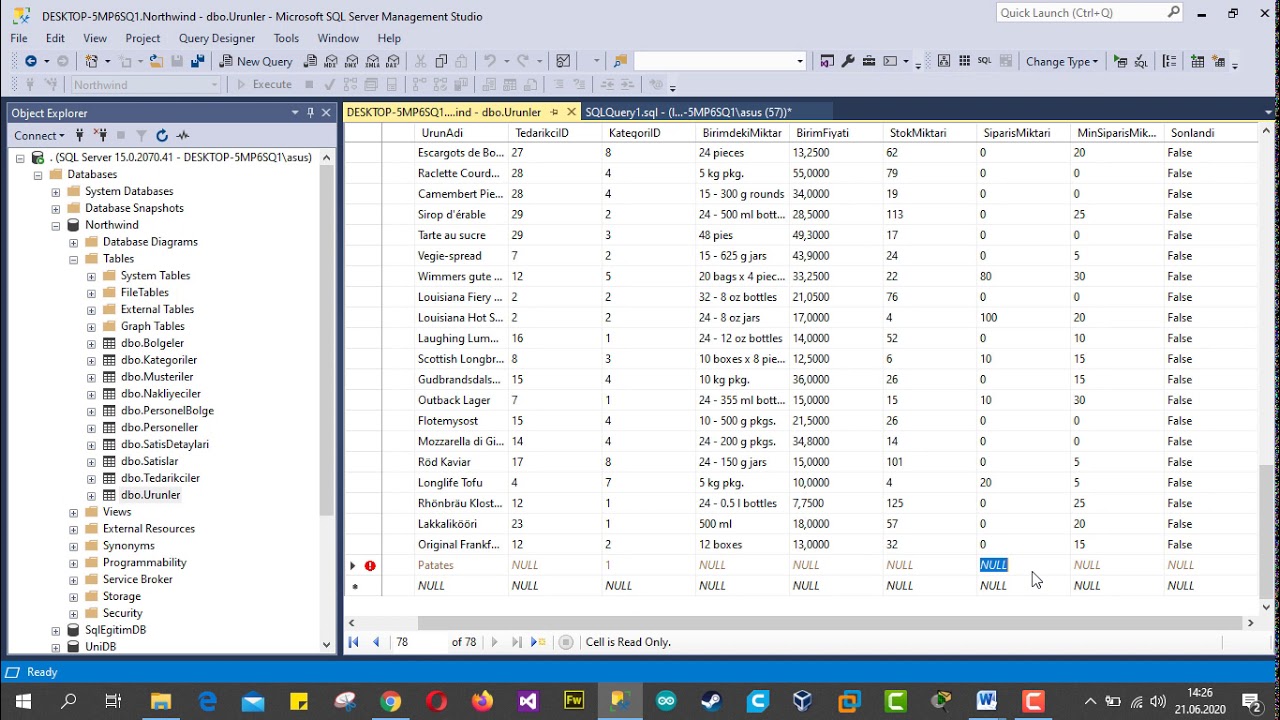Image resolution: width=1280 pixels, height=720 pixels.
Task: Go to previous record navigation button
Action: pyautogui.click(x=376, y=642)
